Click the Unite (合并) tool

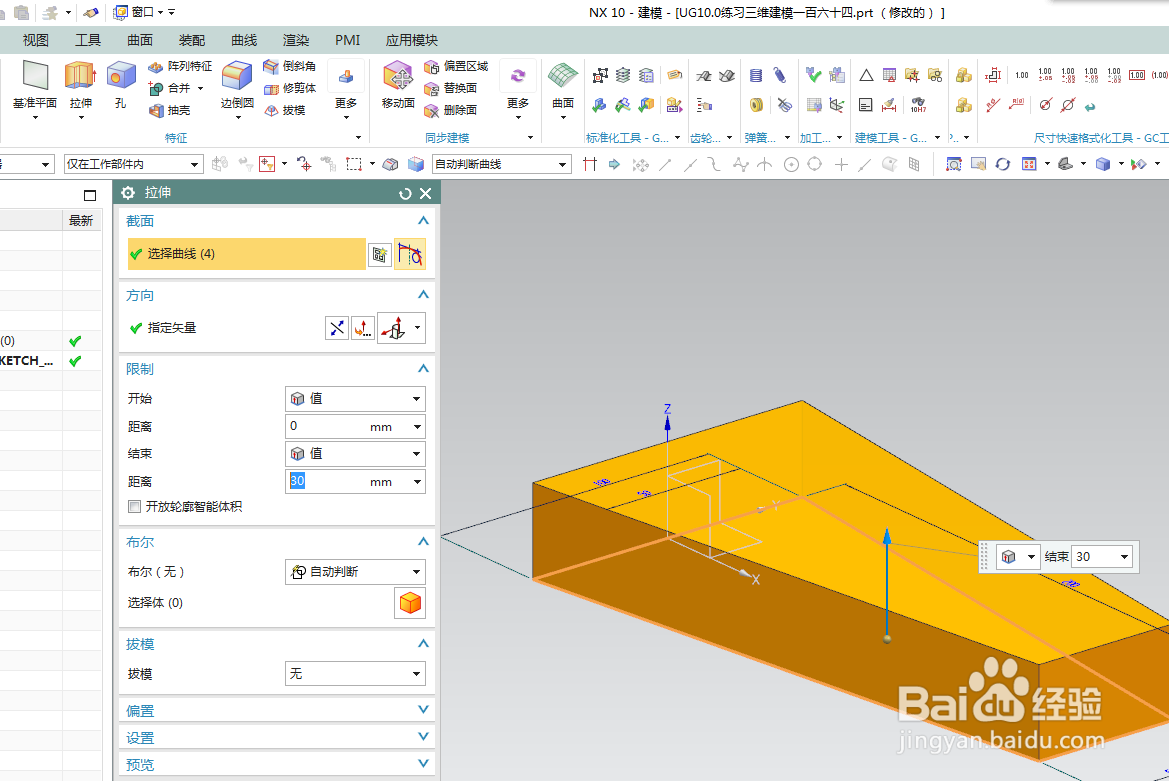[x=171, y=88]
